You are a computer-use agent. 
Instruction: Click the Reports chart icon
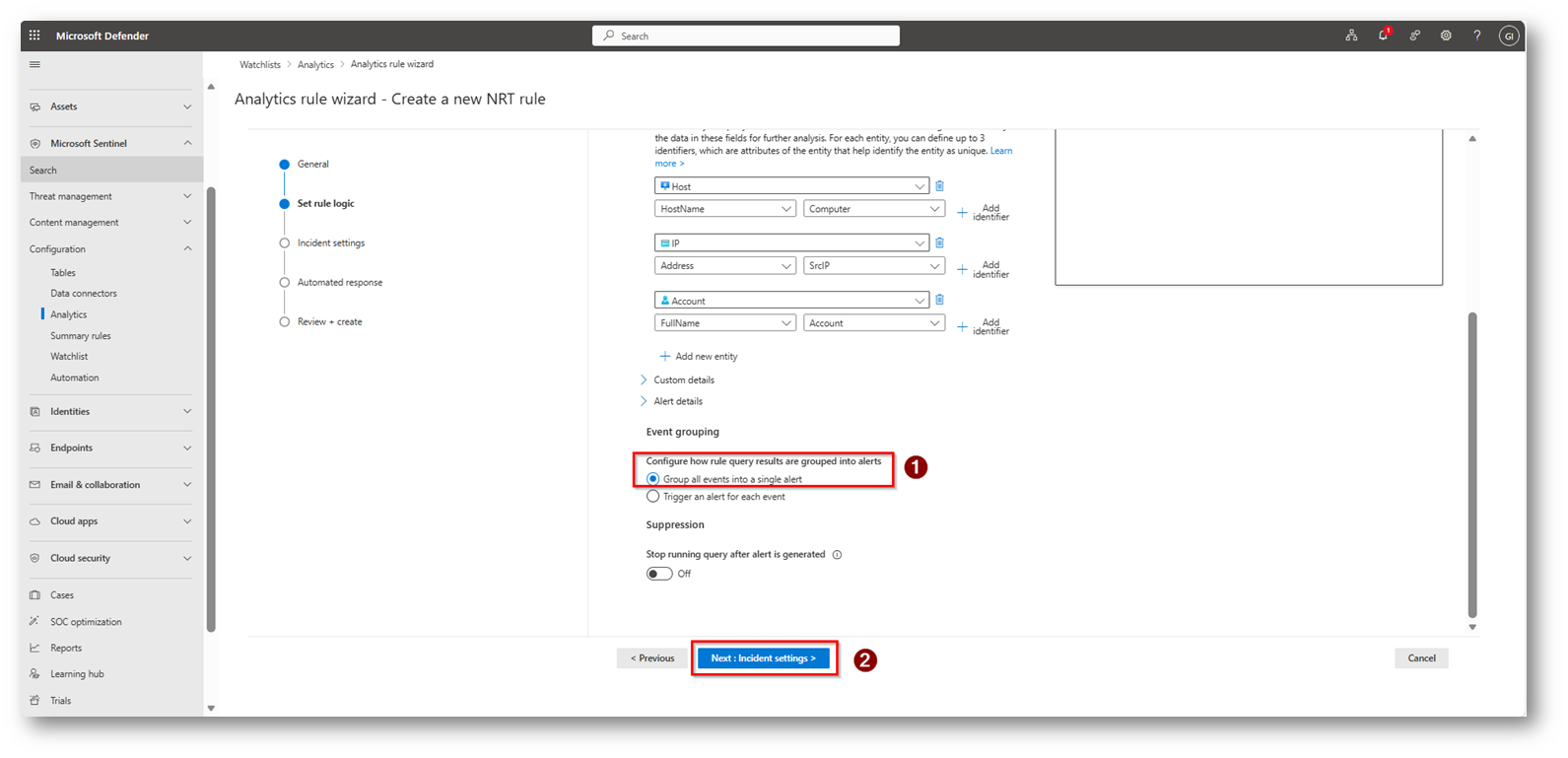click(34, 649)
